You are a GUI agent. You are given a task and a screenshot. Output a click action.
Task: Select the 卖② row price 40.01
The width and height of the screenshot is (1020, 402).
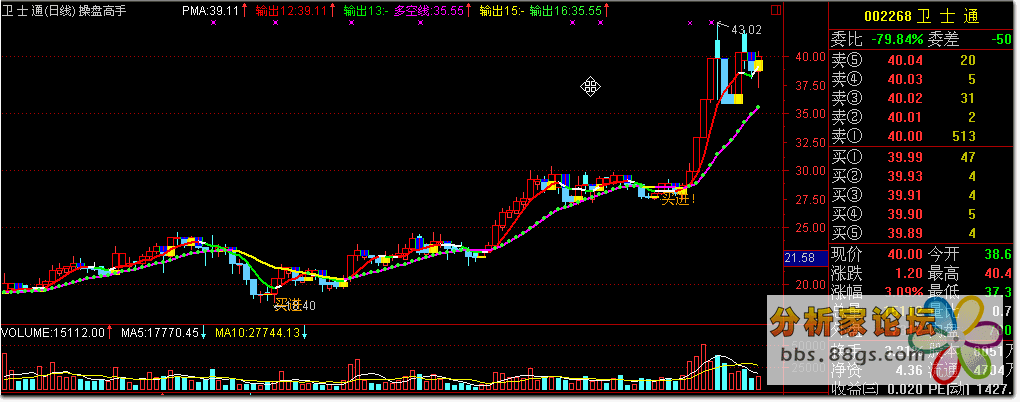(x=906, y=117)
